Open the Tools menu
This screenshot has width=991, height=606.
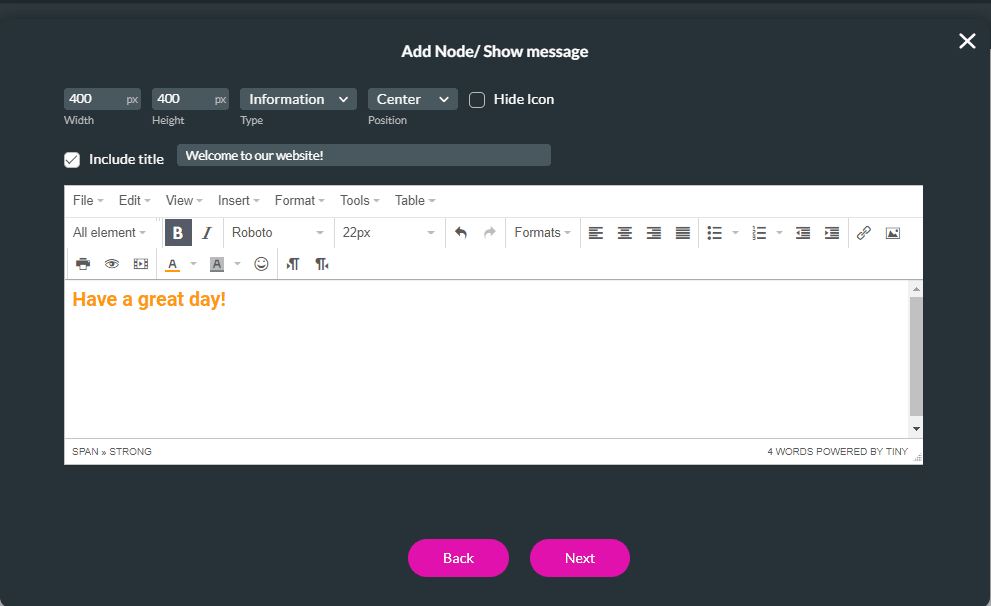pos(358,200)
